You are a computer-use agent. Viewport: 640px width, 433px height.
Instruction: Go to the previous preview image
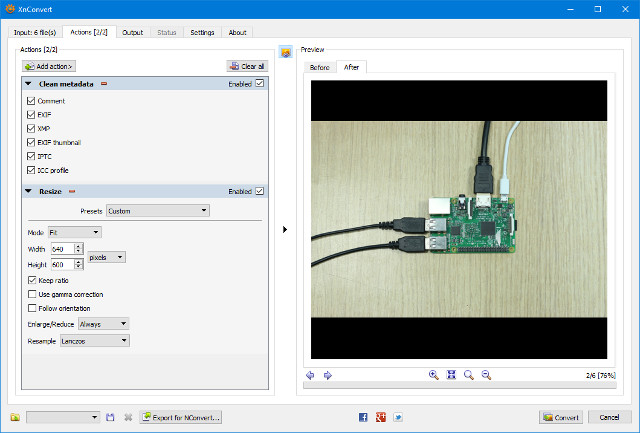tap(310, 375)
